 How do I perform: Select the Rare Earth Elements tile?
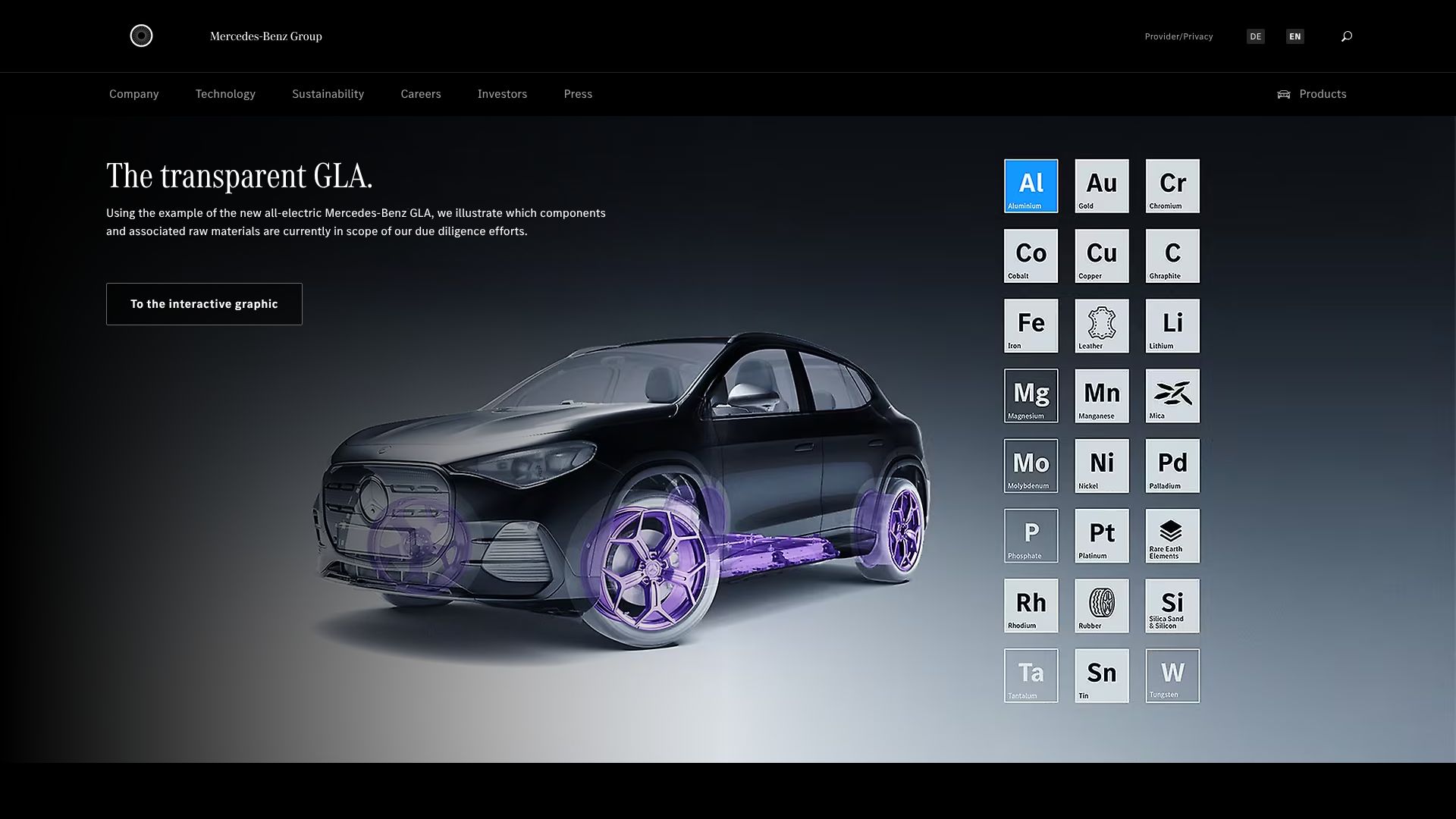pos(1172,536)
